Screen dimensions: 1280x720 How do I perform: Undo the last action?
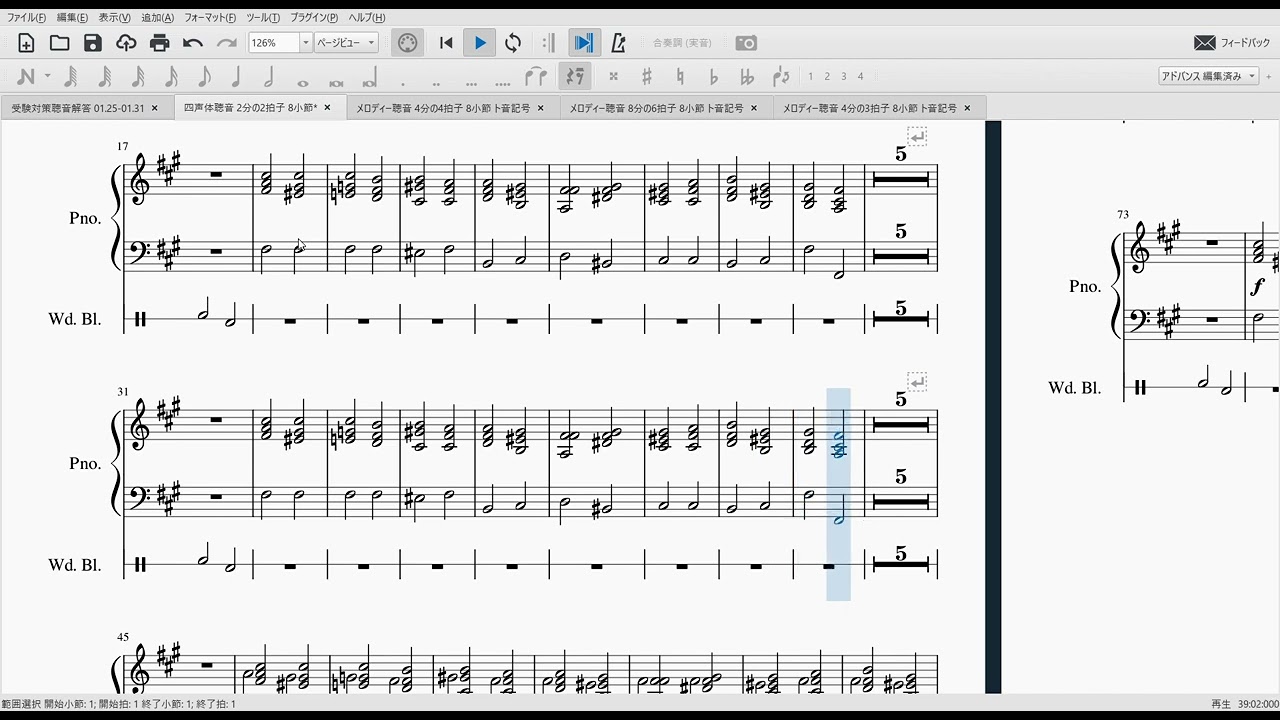(x=193, y=43)
